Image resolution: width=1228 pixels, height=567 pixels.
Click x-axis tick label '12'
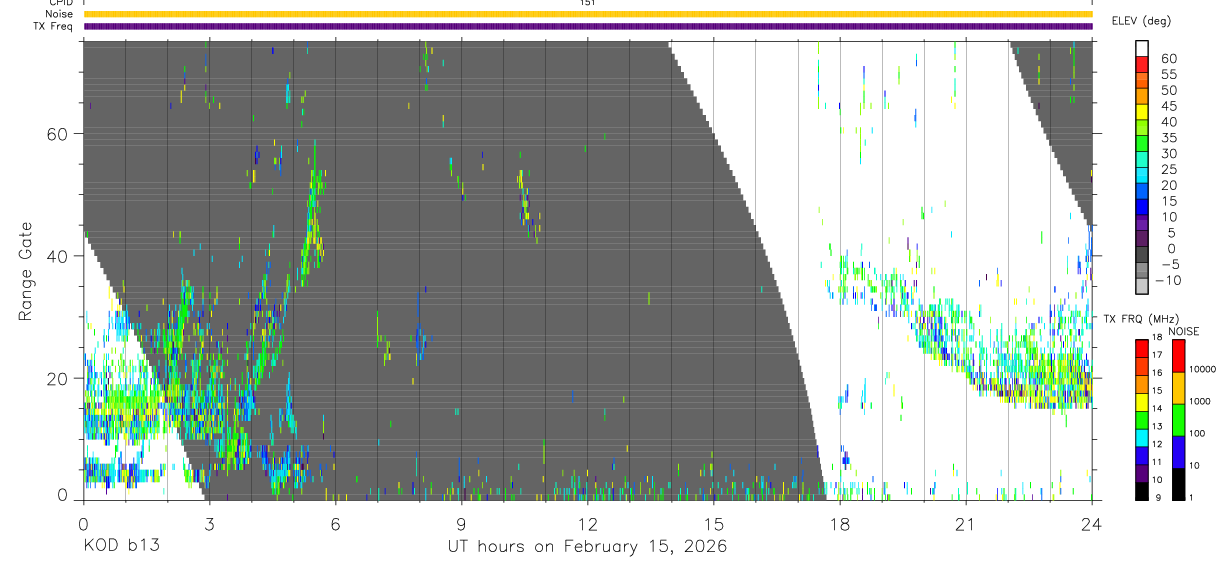pos(588,523)
